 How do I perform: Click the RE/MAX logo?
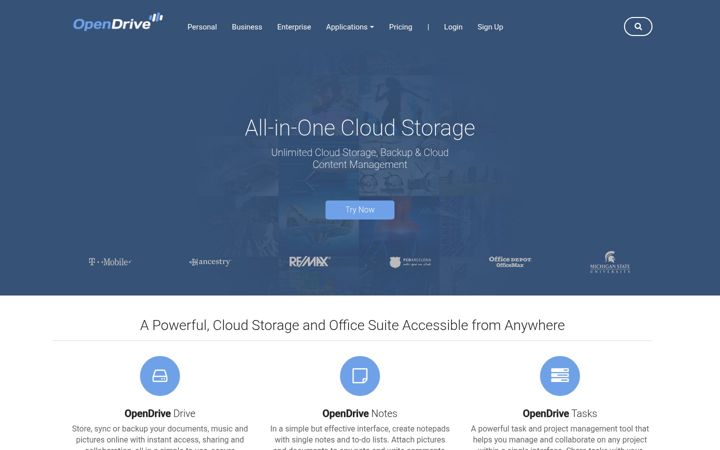309,262
